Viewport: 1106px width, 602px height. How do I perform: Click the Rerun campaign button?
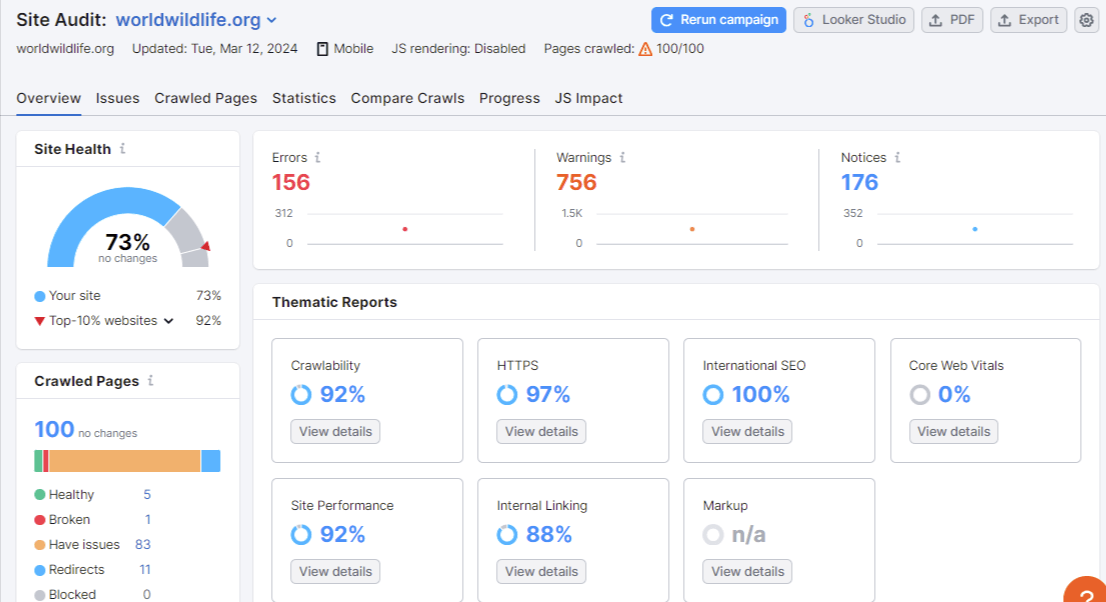click(x=718, y=20)
